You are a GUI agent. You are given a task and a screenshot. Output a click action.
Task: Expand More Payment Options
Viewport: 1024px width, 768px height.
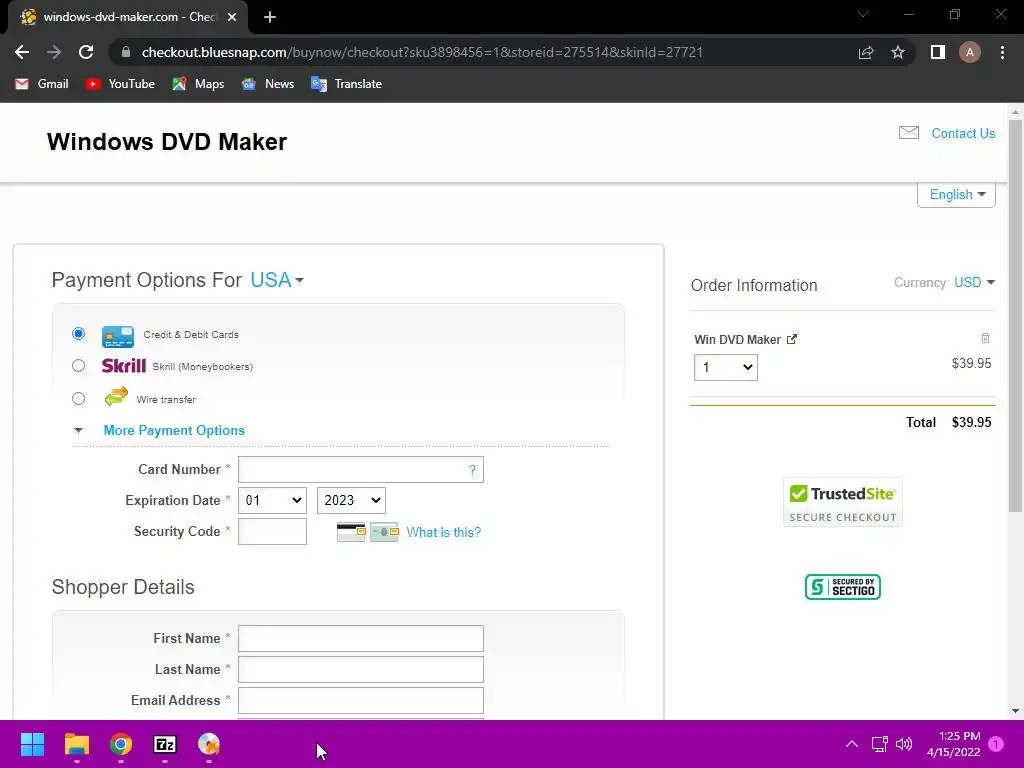tap(174, 430)
